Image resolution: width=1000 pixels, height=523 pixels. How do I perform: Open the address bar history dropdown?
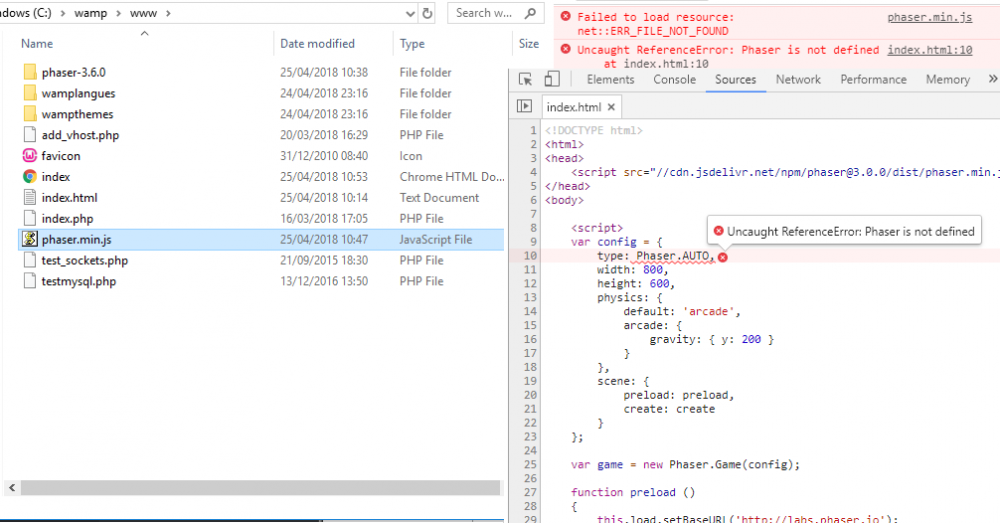[x=410, y=13]
